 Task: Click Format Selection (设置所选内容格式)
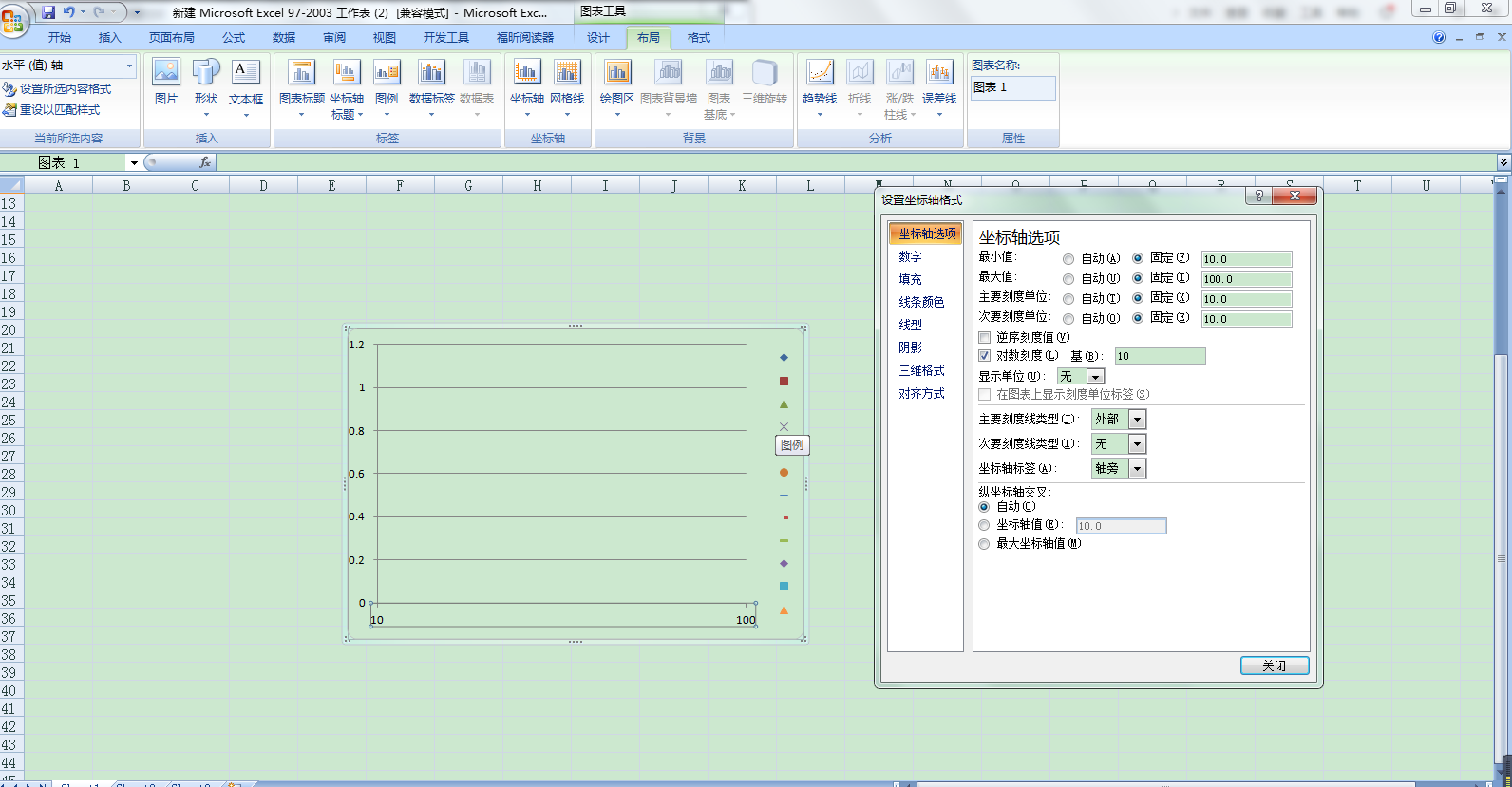click(57, 88)
